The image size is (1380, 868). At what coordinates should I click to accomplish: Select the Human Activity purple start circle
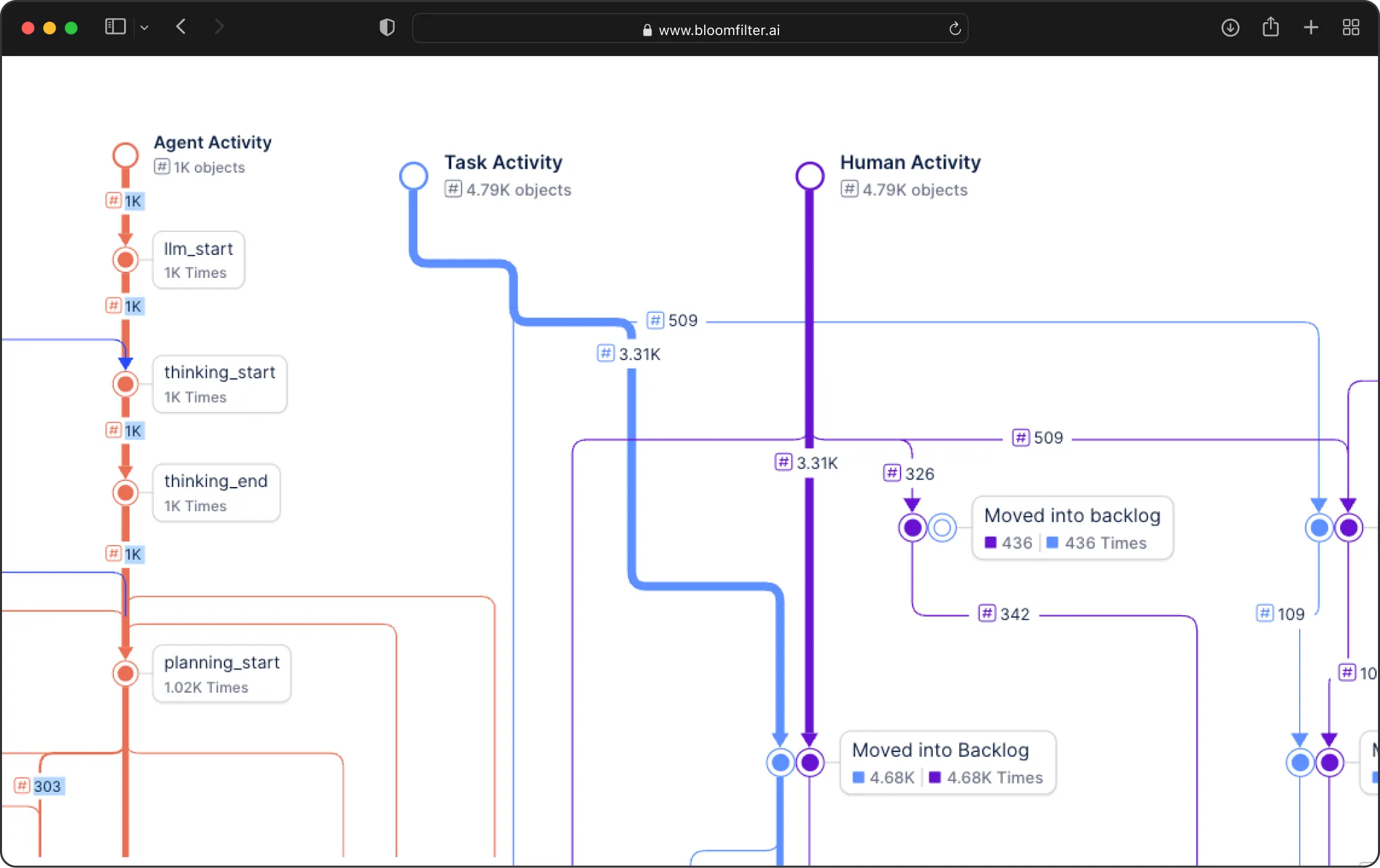[x=809, y=176]
